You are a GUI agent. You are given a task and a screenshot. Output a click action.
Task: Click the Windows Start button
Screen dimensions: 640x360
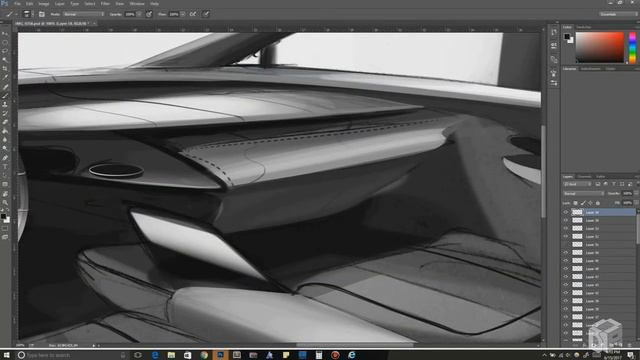(6, 355)
